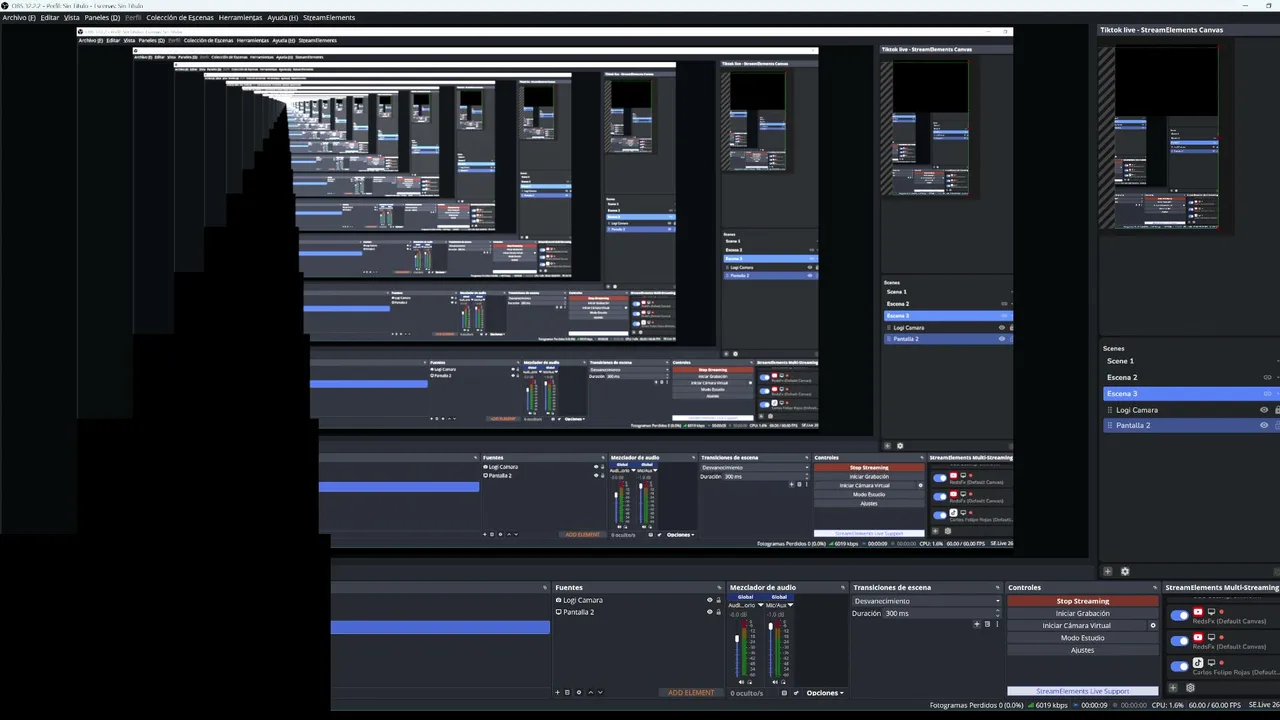The image size is (1280, 720).
Task: Open the transition three-dot options menu
Action: (x=997, y=624)
